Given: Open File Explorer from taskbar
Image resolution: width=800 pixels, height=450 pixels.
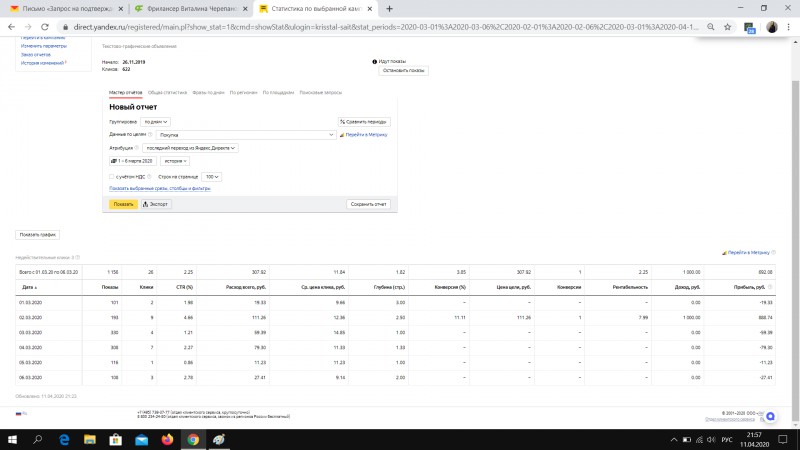Looking at the screenshot, I should tap(90, 439).
